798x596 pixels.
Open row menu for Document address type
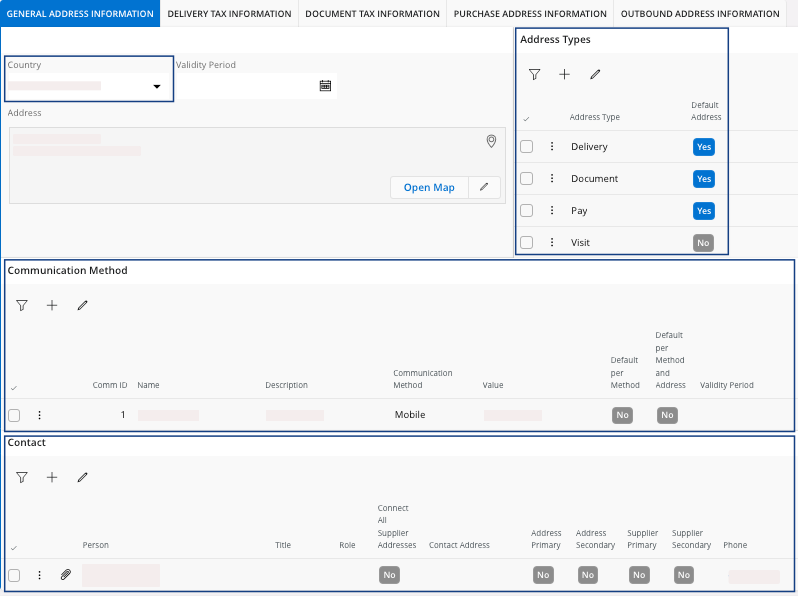coord(551,179)
